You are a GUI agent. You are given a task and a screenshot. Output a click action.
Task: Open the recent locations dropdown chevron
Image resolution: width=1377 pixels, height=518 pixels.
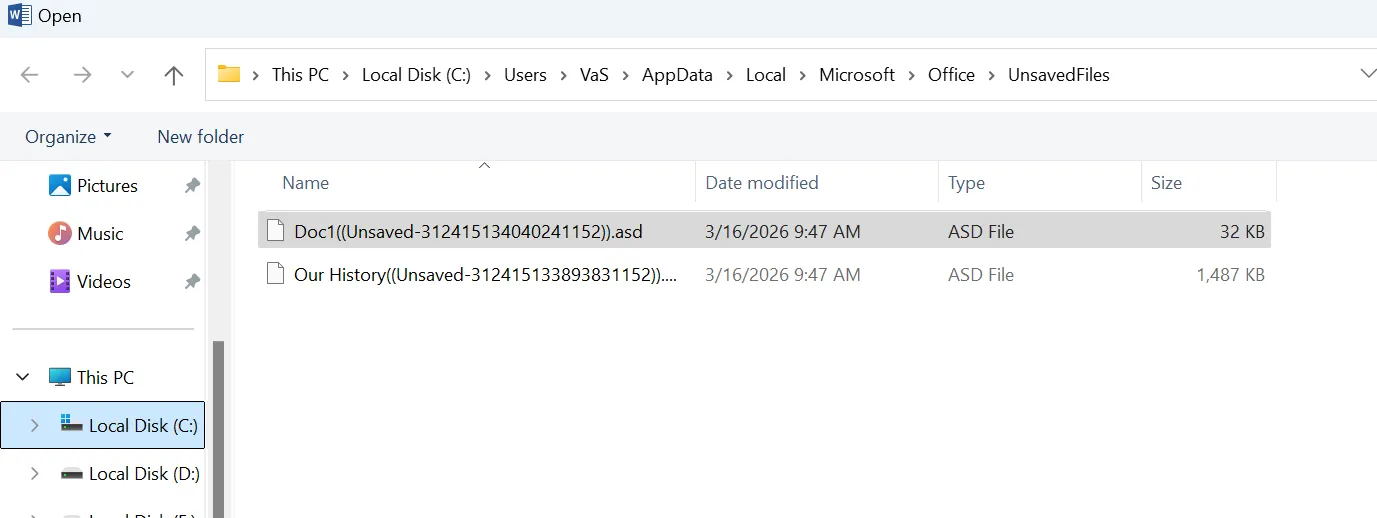click(x=127, y=75)
